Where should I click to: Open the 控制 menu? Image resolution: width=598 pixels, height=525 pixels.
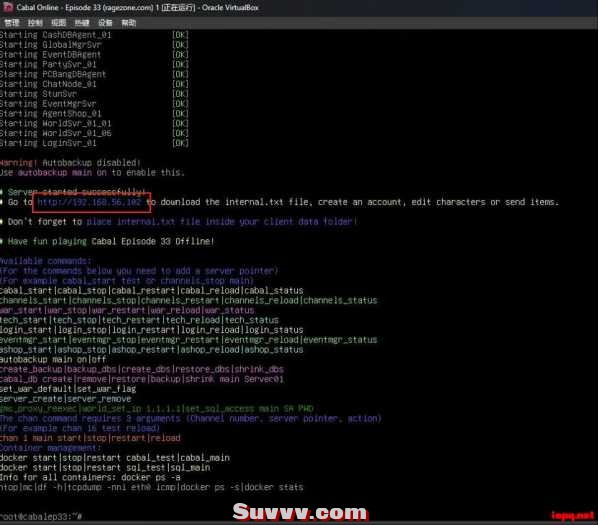tap(35, 23)
